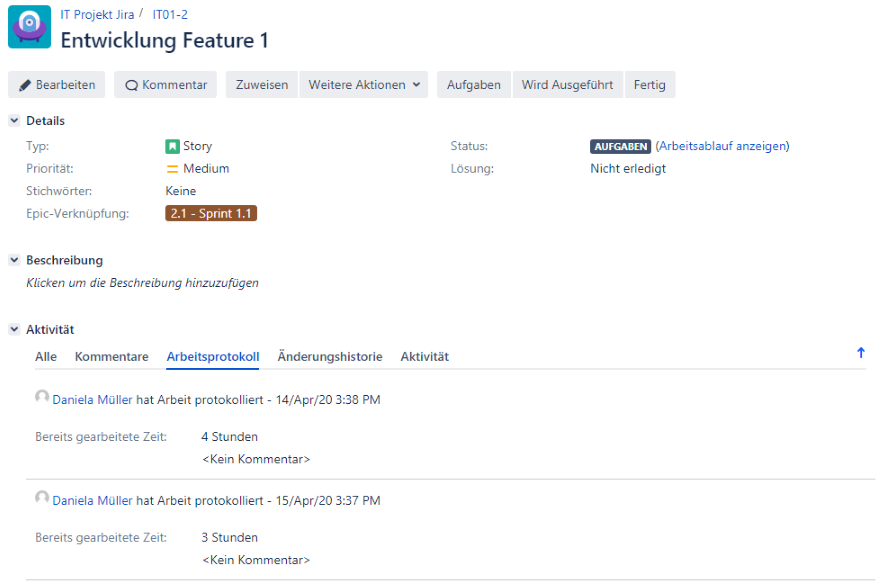Select the Alle activity tab

(x=46, y=357)
